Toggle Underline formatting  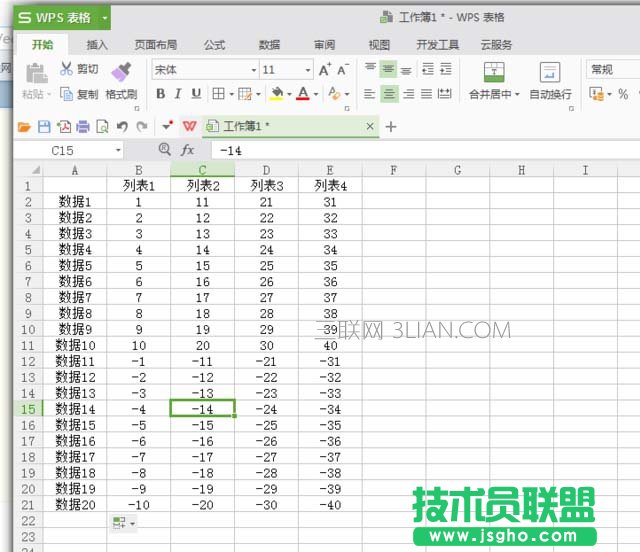(x=196, y=94)
